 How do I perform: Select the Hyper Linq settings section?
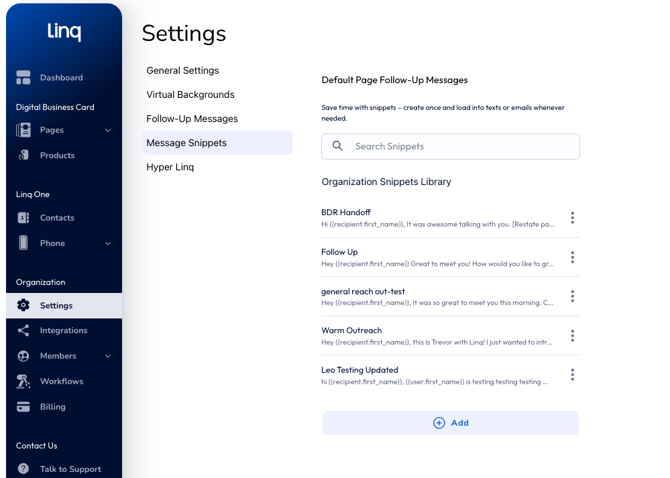[x=170, y=167]
